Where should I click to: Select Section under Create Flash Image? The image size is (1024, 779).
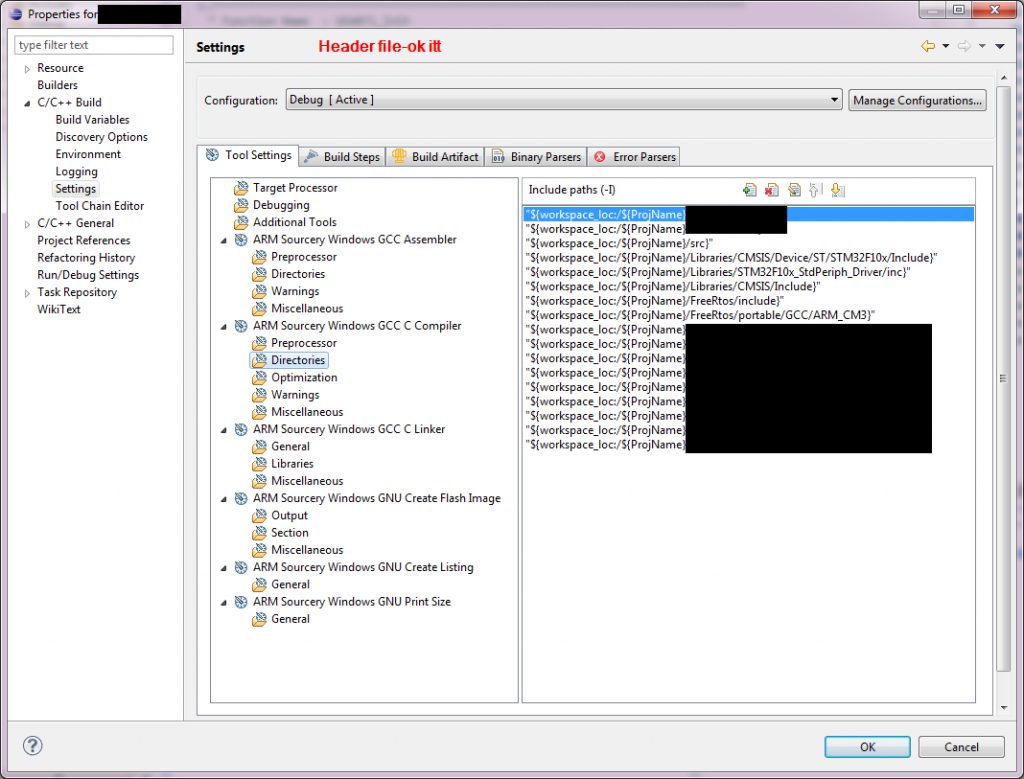[x=289, y=533]
